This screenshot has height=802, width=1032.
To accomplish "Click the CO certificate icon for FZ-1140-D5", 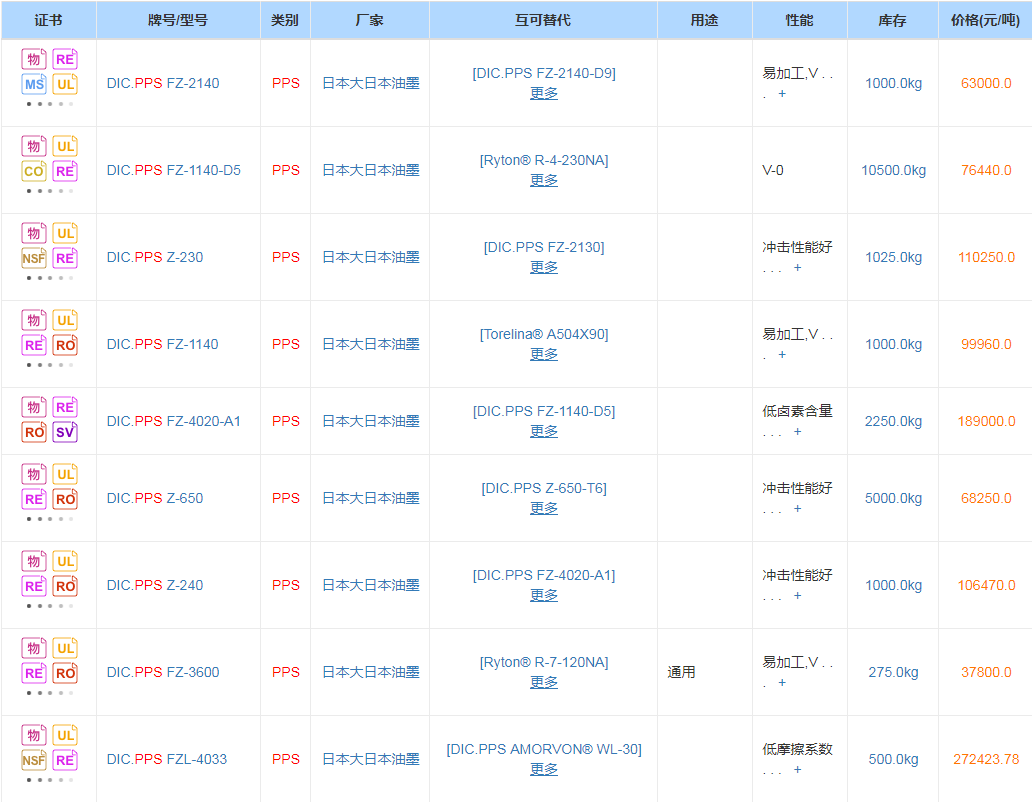I will (x=34, y=171).
